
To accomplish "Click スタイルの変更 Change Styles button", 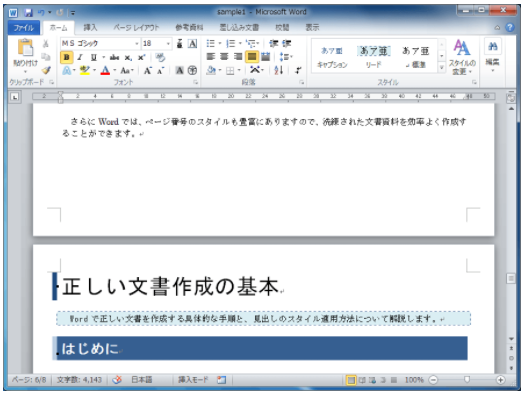I will pyautogui.click(x=462, y=57).
